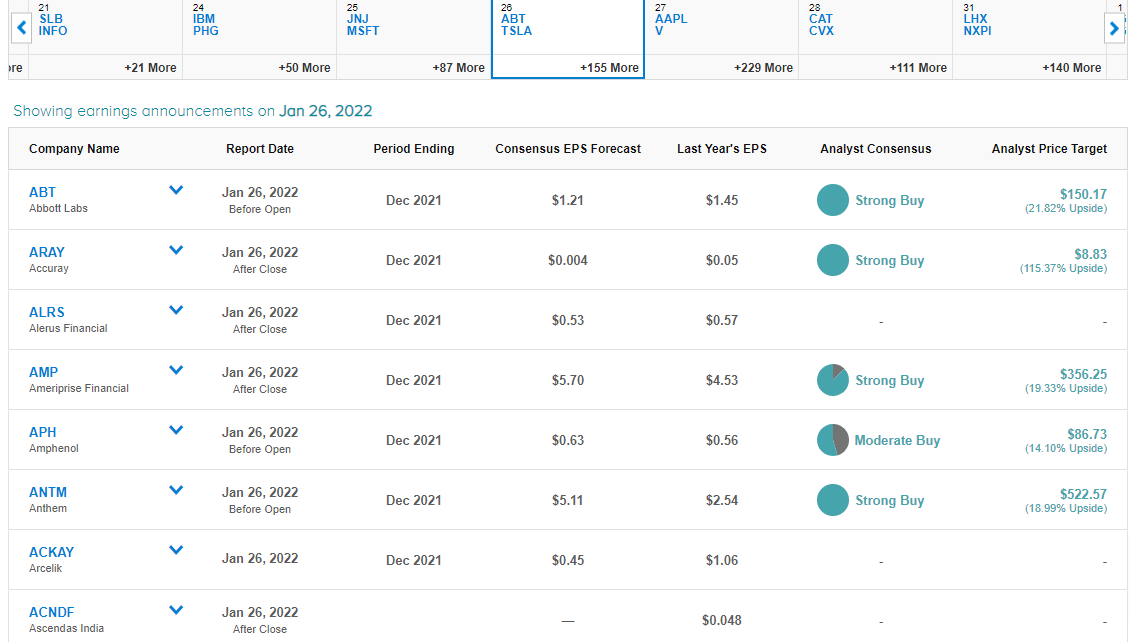Click AMP's analyst consensus pie icon
Viewport: 1130px width, 642px height.
[x=832, y=380]
